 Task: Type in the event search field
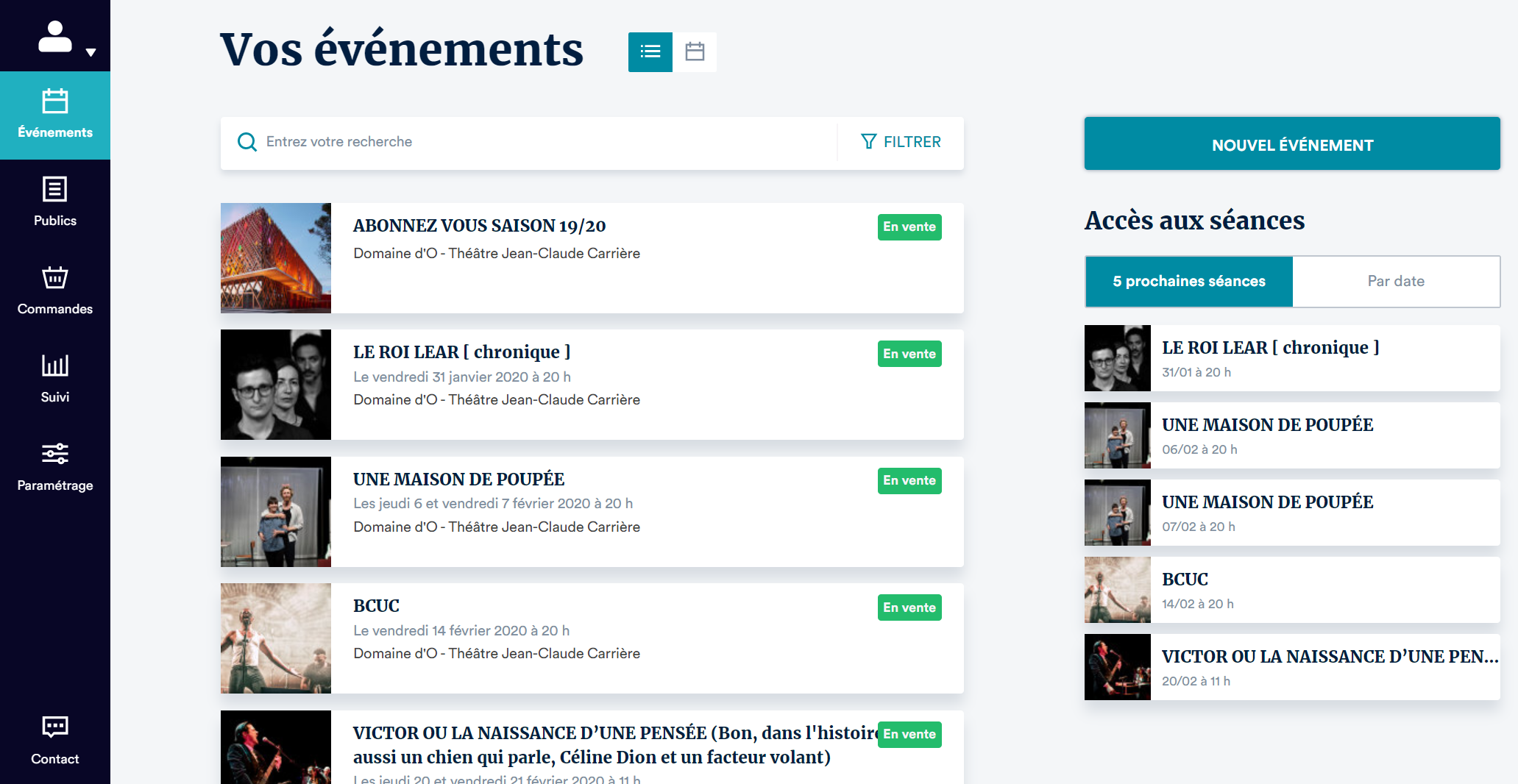[545, 142]
